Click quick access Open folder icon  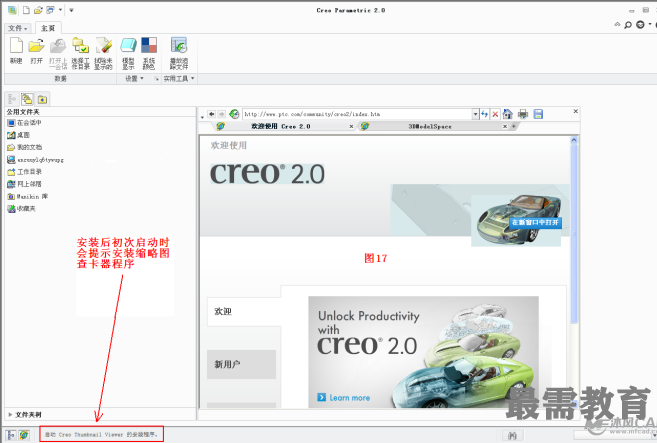pyautogui.click(x=39, y=10)
